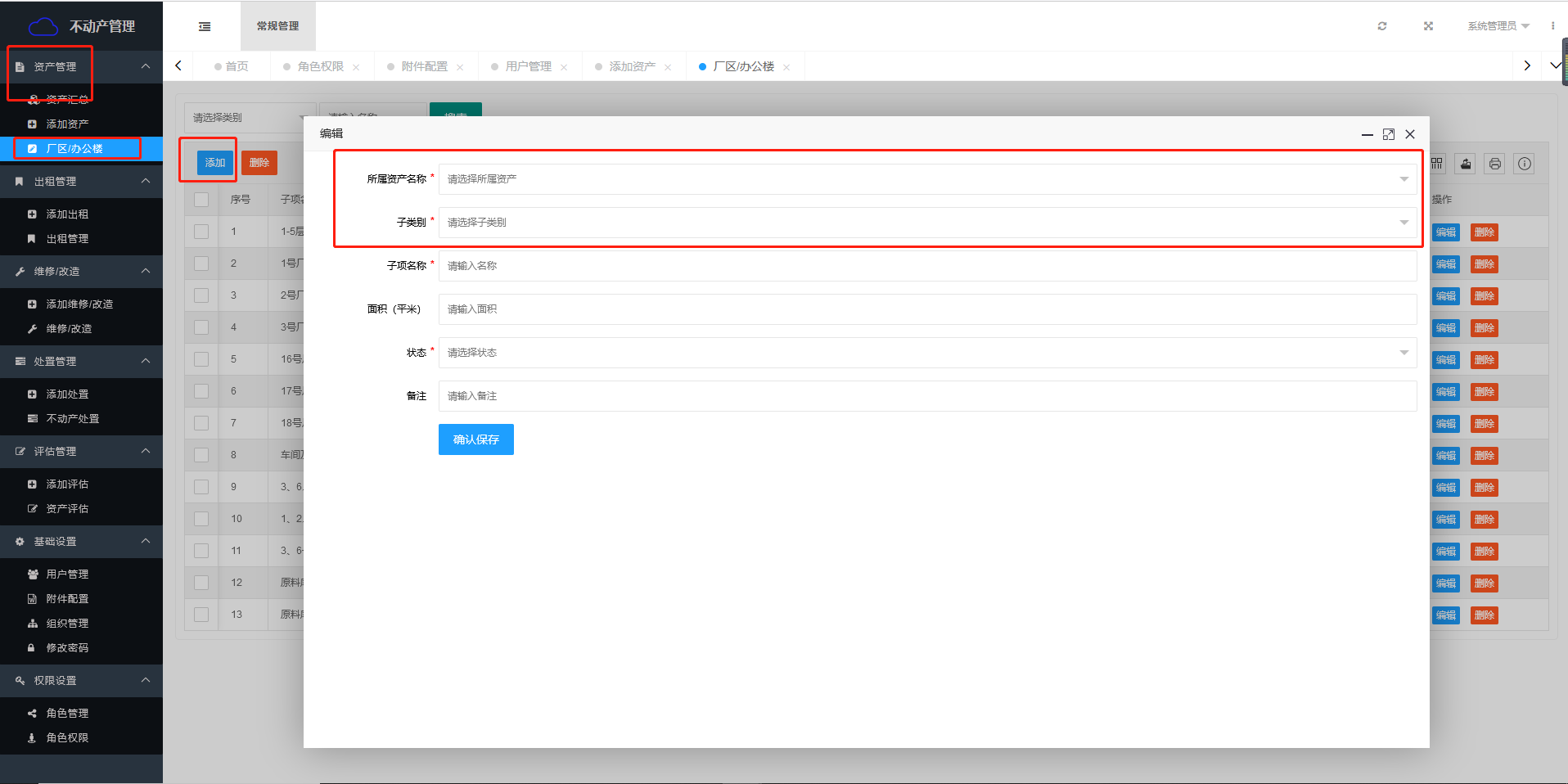Open the 请选择类别 filter dropdown

click(250, 118)
